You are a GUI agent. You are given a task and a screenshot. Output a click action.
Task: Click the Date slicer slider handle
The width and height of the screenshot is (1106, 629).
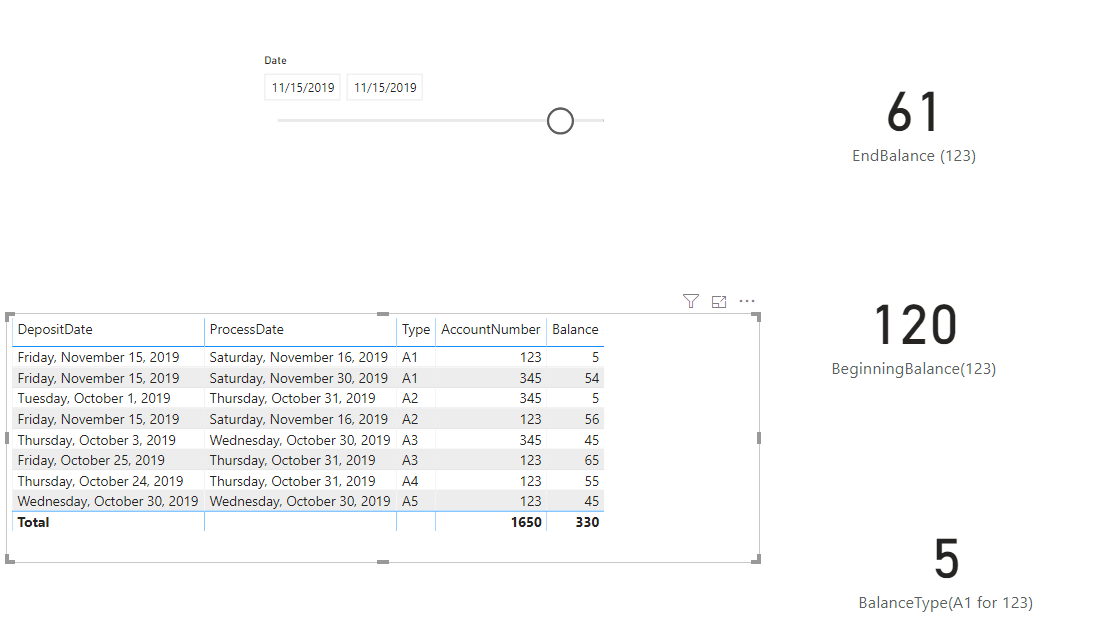point(560,121)
